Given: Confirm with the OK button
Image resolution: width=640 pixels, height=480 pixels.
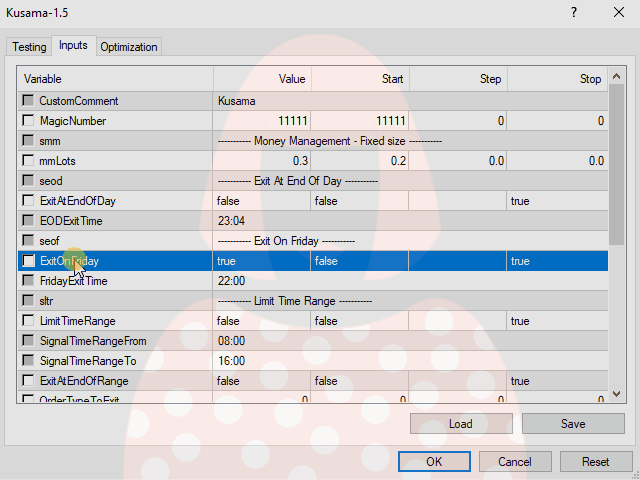Looking at the screenshot, I should [434, 462].
